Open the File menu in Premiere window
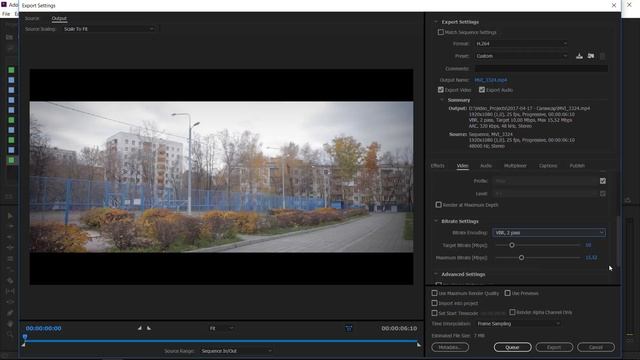The width and height of the screenshot is (640, 360). [x=6, y=14]
